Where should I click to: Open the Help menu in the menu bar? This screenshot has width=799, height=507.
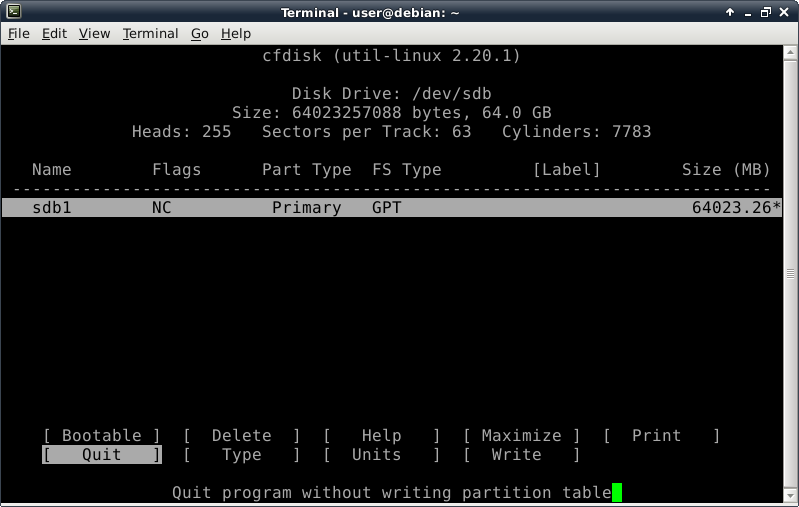click(x=236, y=33)
